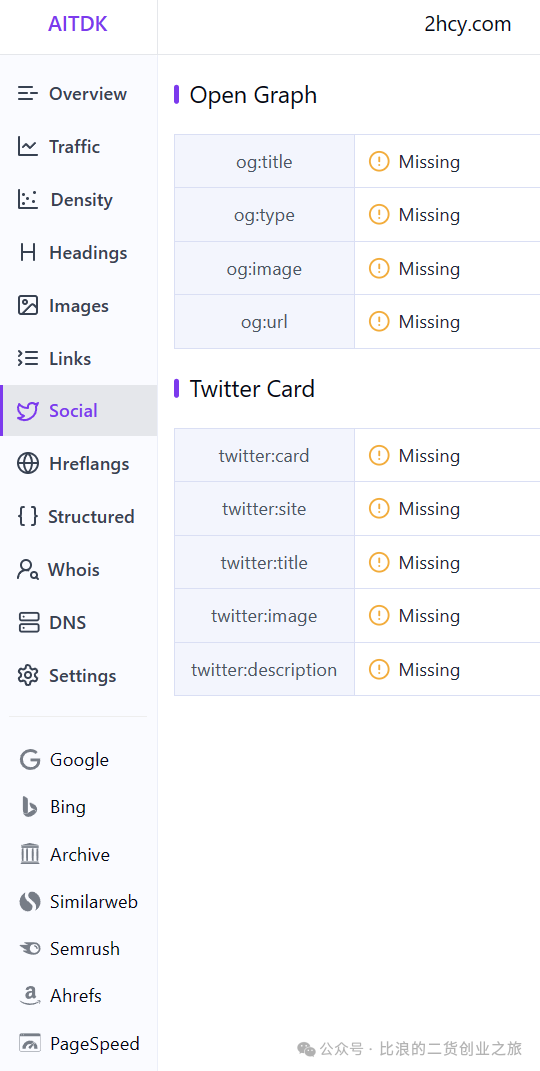540x1071 pixels.
Task: Open the Overview section icon
Action: point(28,94)
